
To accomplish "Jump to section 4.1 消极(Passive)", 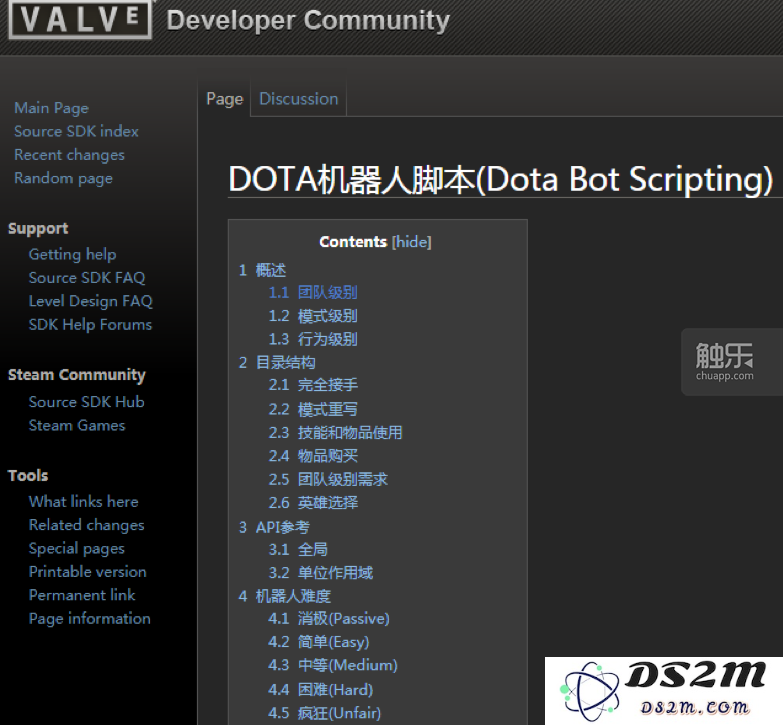I will coord(329,619).
